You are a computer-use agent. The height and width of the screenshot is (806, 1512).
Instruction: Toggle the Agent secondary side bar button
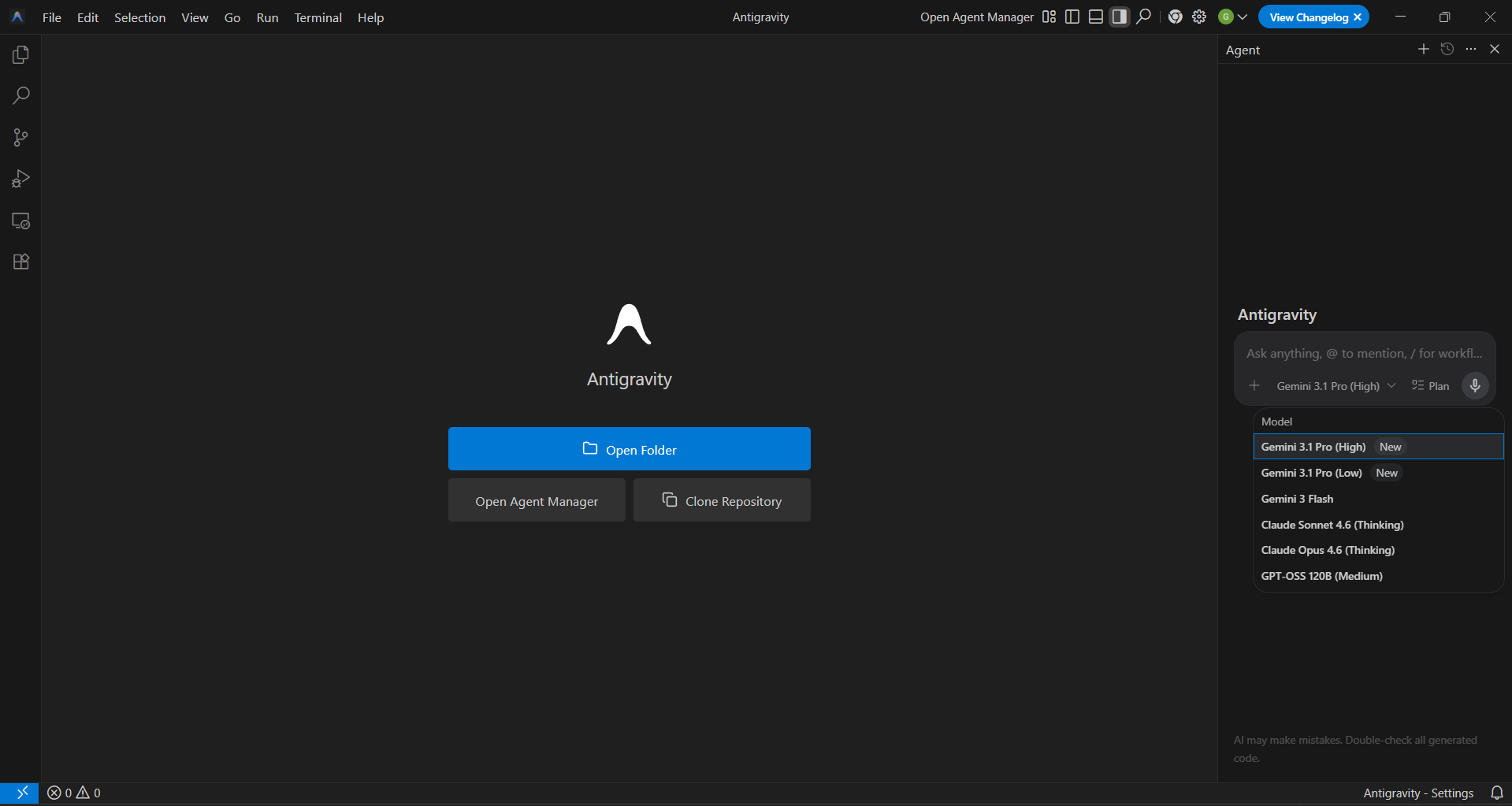tap(1120, 17)
